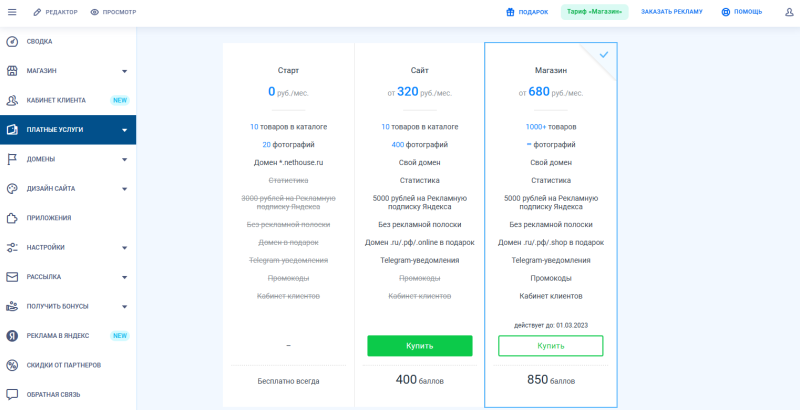The width and height of the screenshot is (800, 410).
Task: Click the Дизайн сайта palette icon
Action: coord(12,189)
